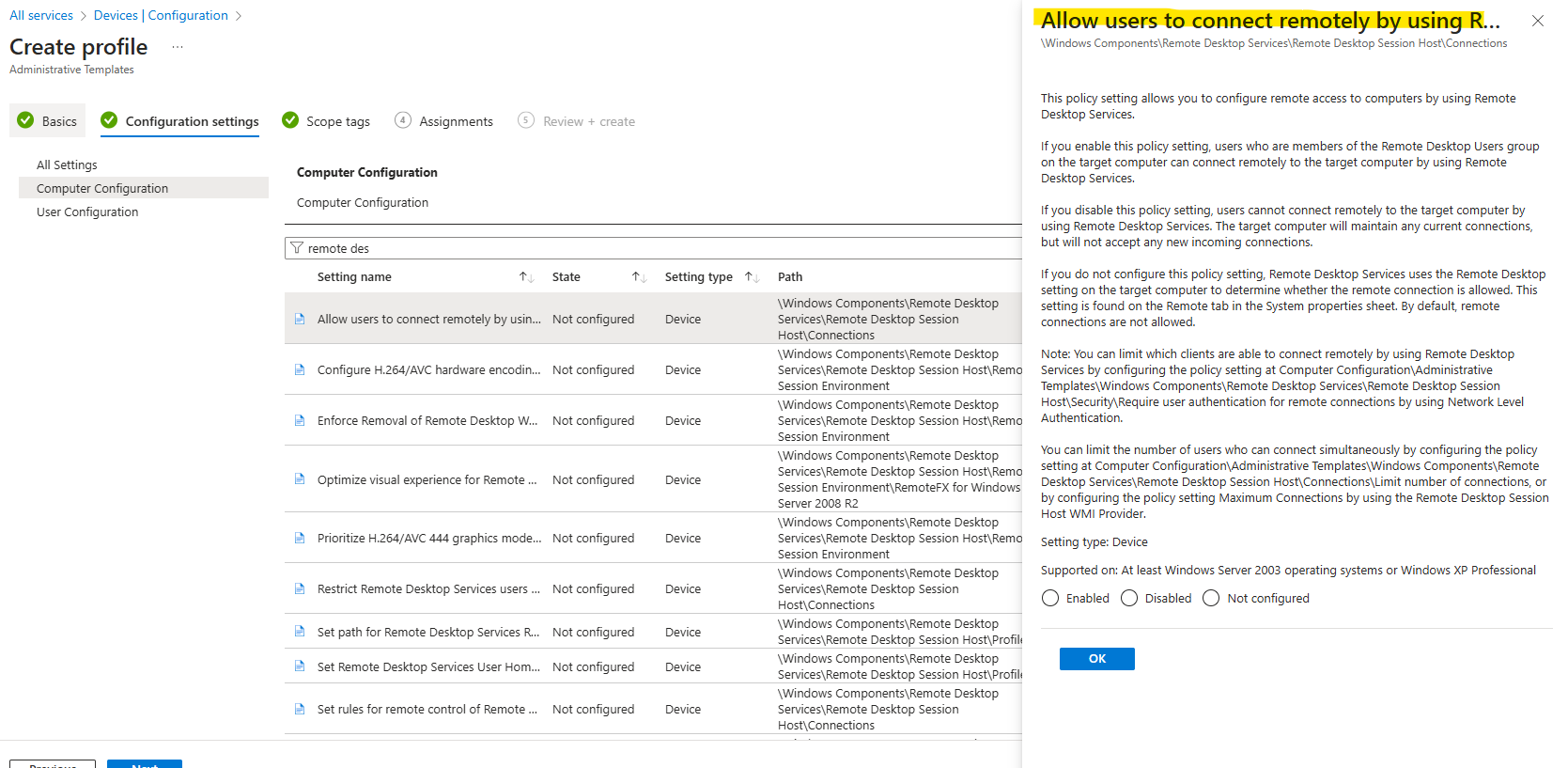Open 'Set path for Remote Desktop Services R...' setting
This screenshot has width=1568, height=768.
click(x=428, y=632)
